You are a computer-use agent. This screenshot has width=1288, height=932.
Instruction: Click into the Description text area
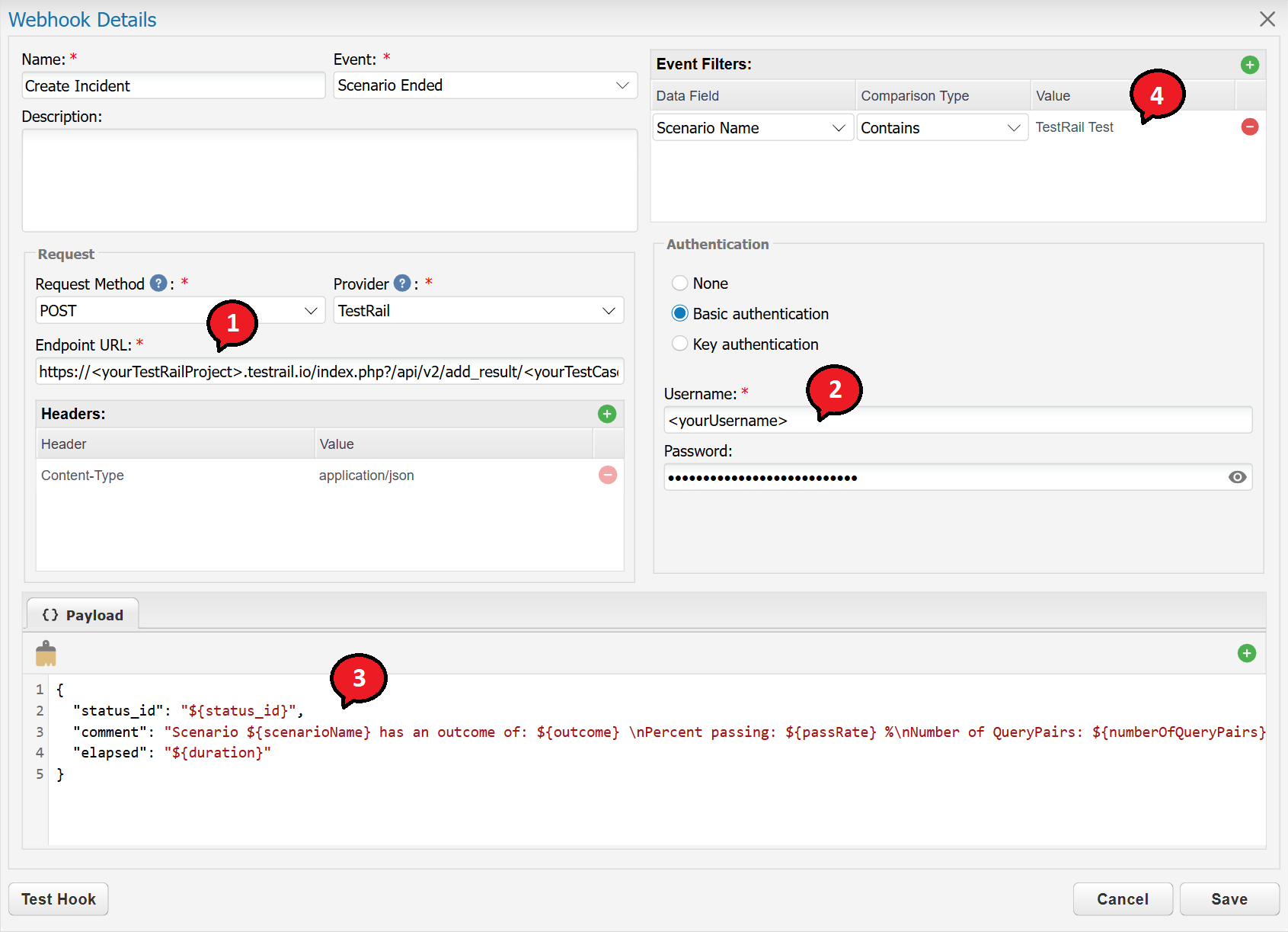tap(330, 181)
